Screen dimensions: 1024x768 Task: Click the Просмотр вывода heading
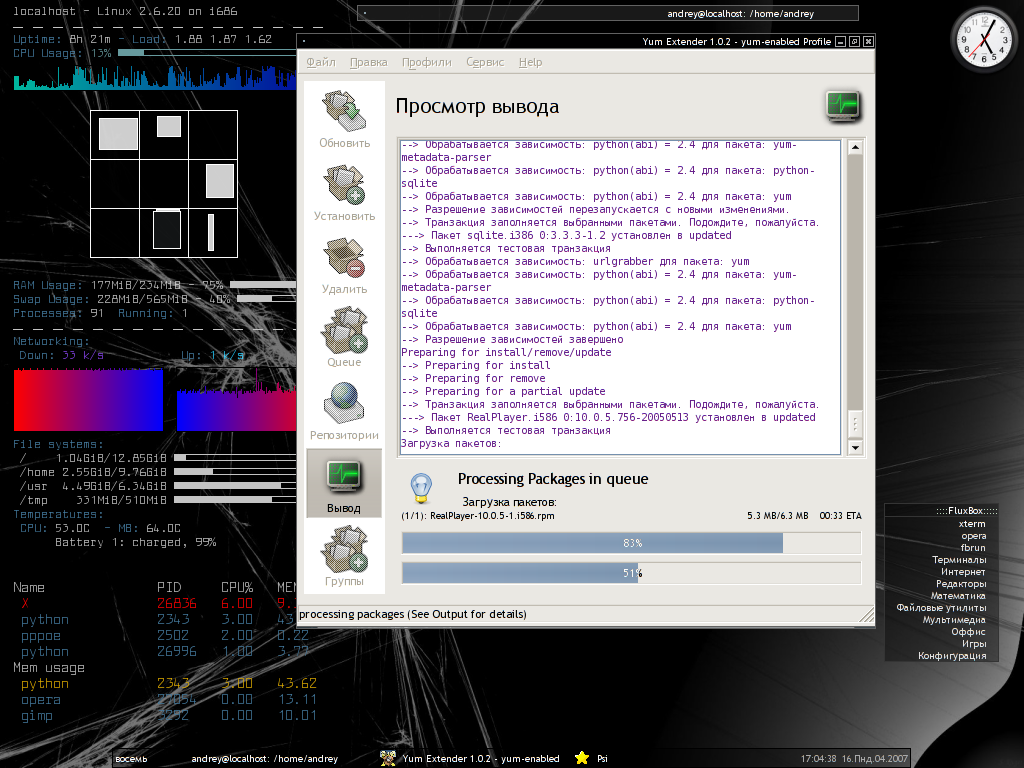(477, 106)
